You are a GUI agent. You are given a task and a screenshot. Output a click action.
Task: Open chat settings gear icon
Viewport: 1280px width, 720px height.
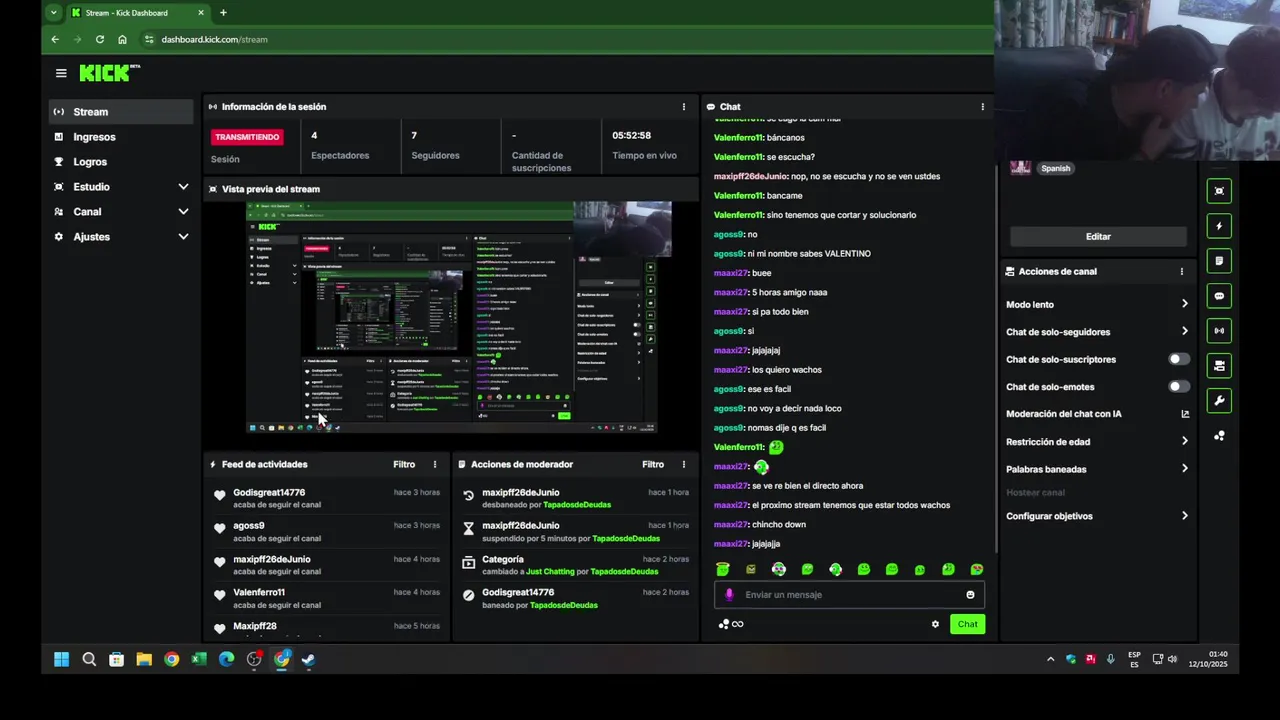coord(935,624)
